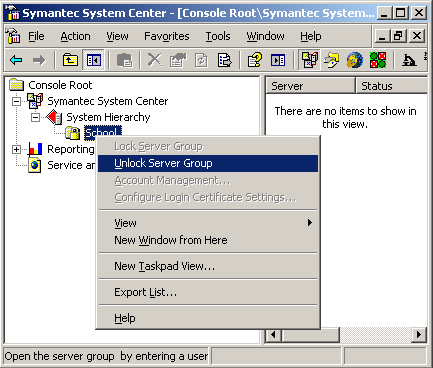Click the title bar application icon
Screen dimensions: 433x368
tap(13, 13)
